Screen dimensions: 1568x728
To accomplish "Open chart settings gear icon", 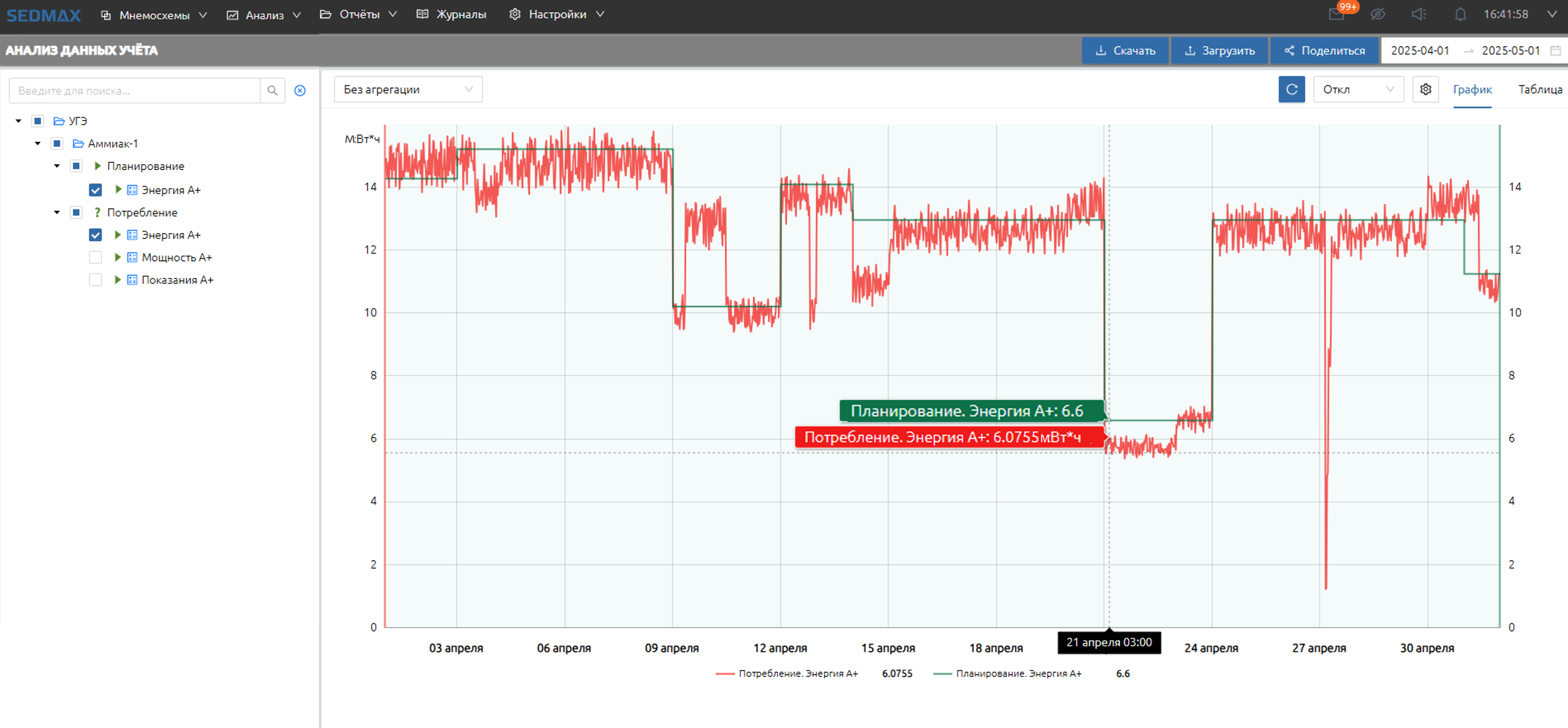I will 1425,89.
